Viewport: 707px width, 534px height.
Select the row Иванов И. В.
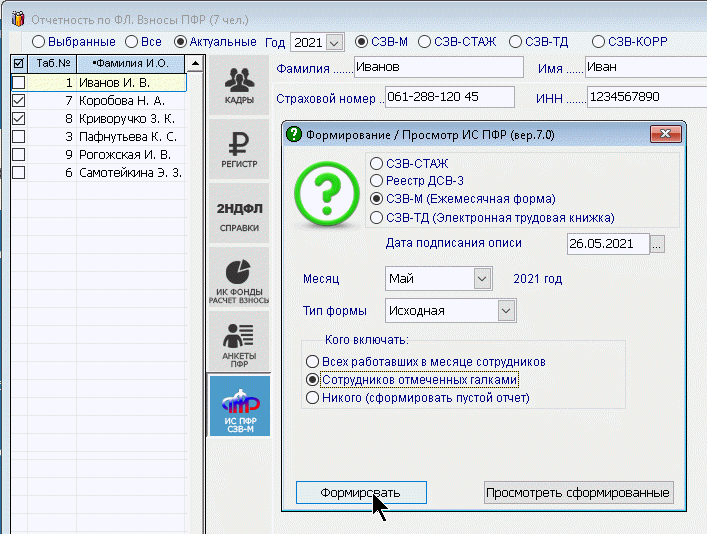tap(98, 83)
